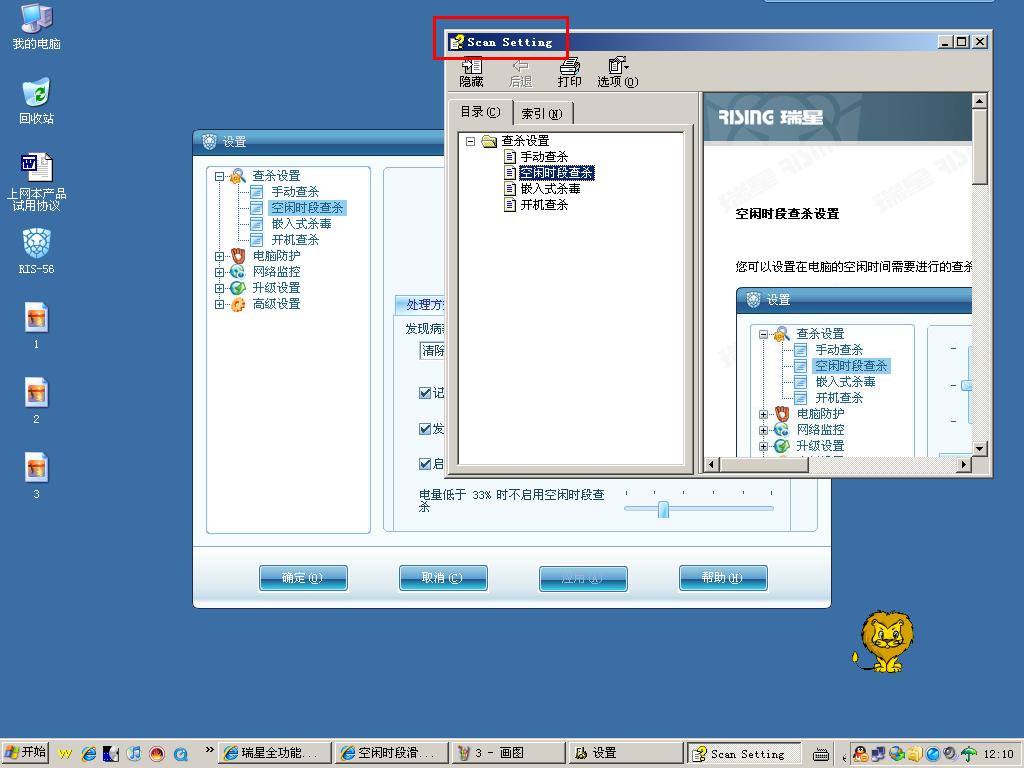The height and width of the screenshot is (768, 1024).
Task: Click the help pane vertical scrollbar down arrow
Action: [x=979, y=449]
